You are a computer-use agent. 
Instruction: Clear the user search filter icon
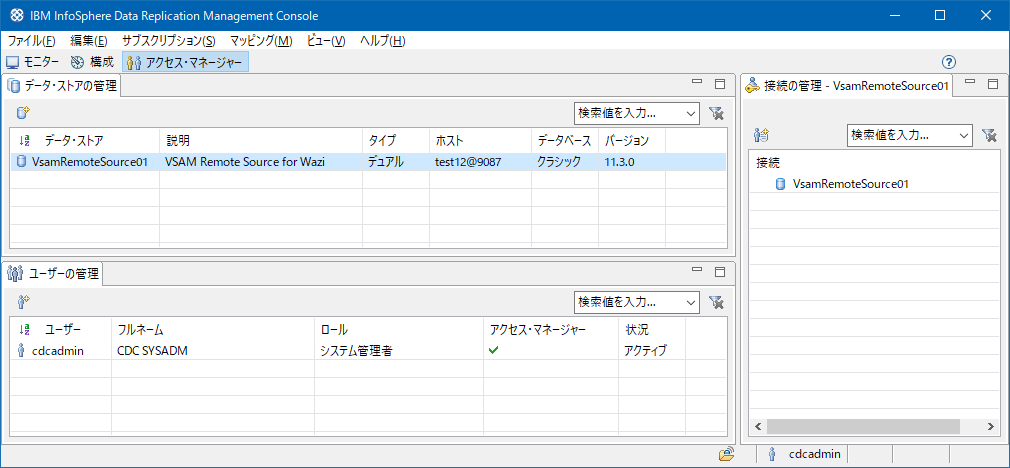tap(716, 301)
